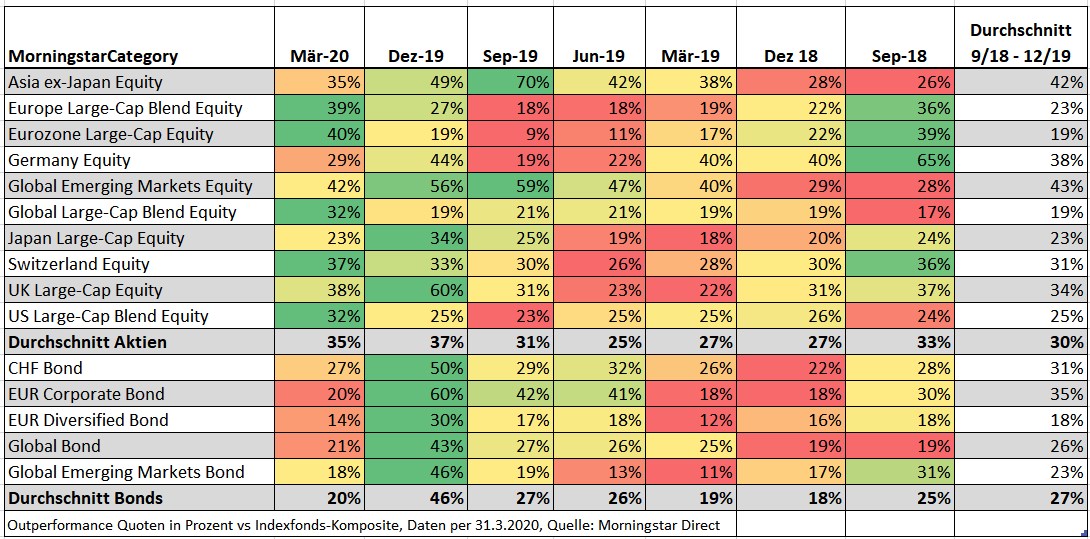Click the Durchschnitt 9/18 - 12/19 header
The image size is (1090, 539).
tap(1021, 44)
